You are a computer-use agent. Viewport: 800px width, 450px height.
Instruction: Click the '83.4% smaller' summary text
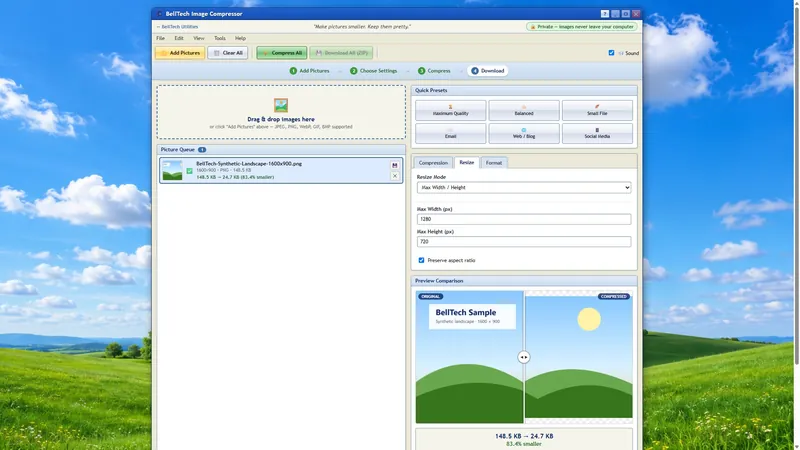click(524, 444)
